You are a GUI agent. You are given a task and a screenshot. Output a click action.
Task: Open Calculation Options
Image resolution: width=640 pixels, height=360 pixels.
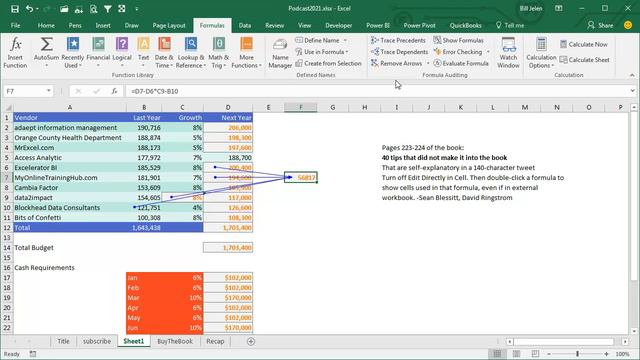[x=541, y=52]
